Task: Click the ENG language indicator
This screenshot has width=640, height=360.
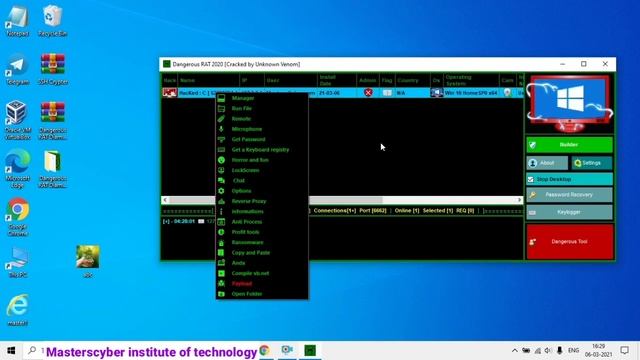Action: 573,351
